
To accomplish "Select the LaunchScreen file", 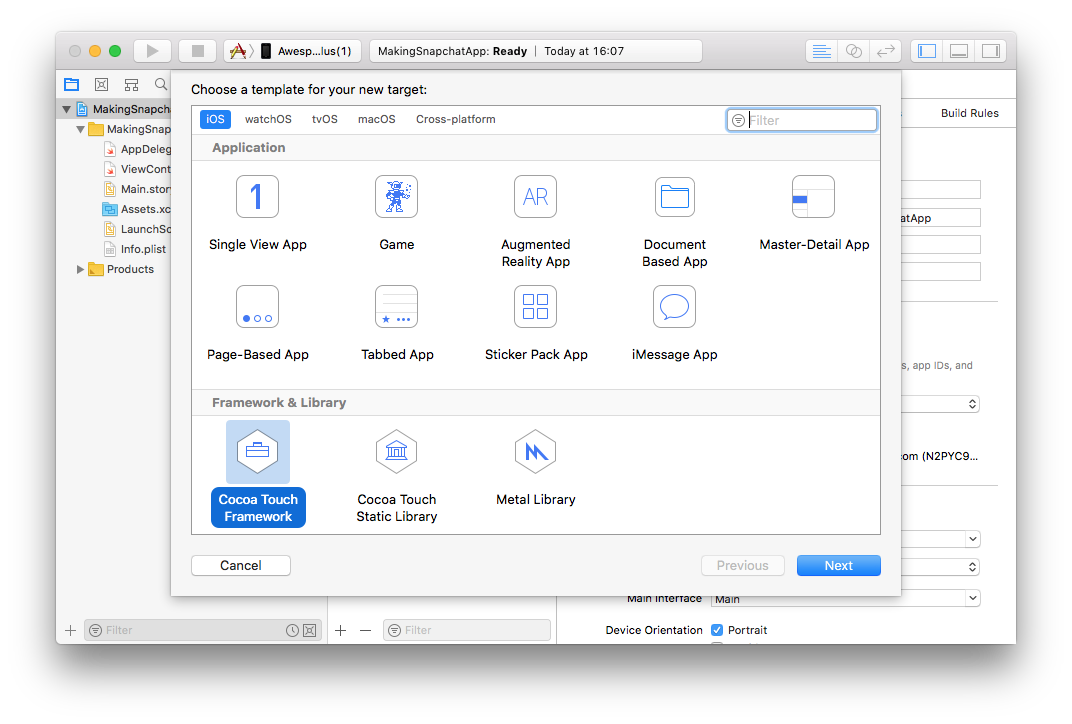I will (x=137, y=229).
